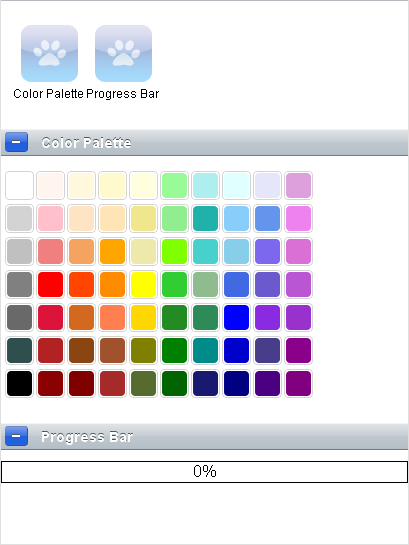Collapse the Color Palette section
The height and width of the screenshot is (545, 409).
click(x=16, y=142)
